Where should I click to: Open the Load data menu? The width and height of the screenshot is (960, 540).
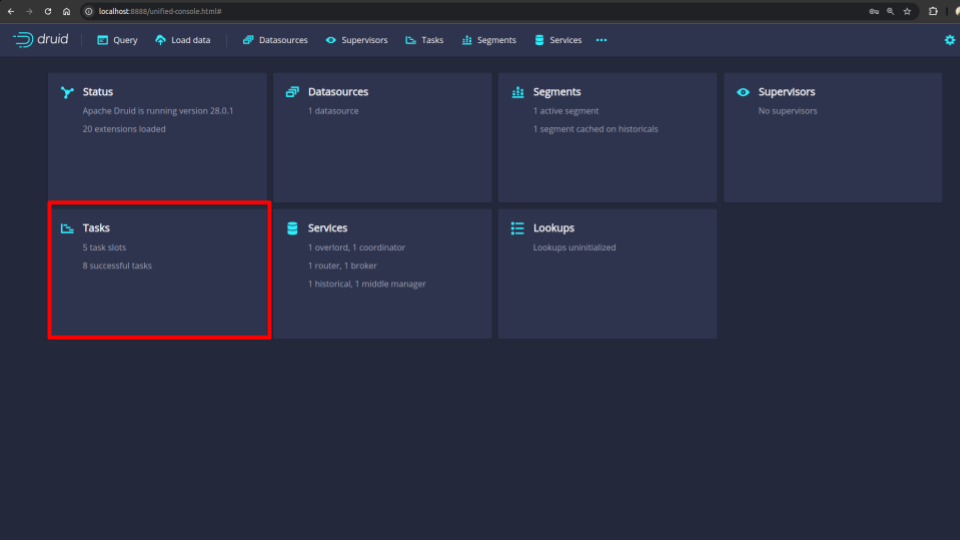click(183, 40)
